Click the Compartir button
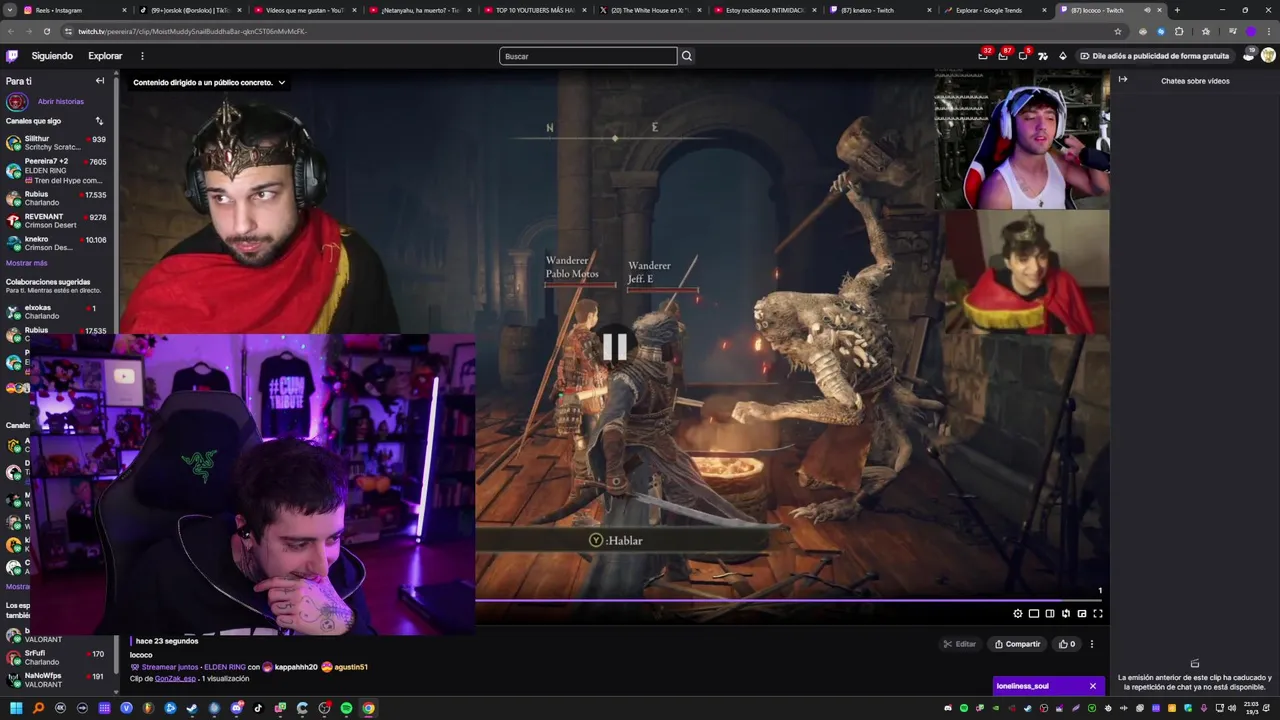 point(1018,644)
